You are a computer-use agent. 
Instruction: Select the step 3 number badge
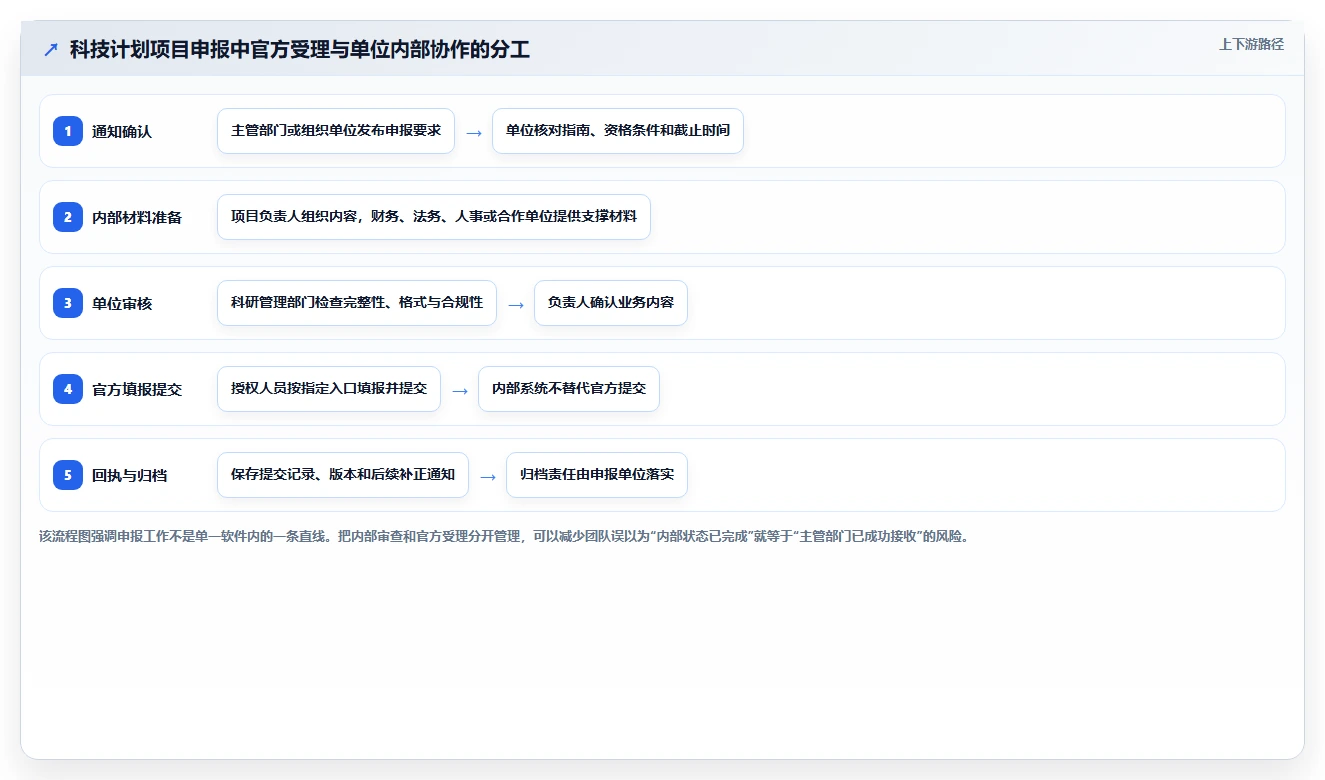click(x=68, y=302)
